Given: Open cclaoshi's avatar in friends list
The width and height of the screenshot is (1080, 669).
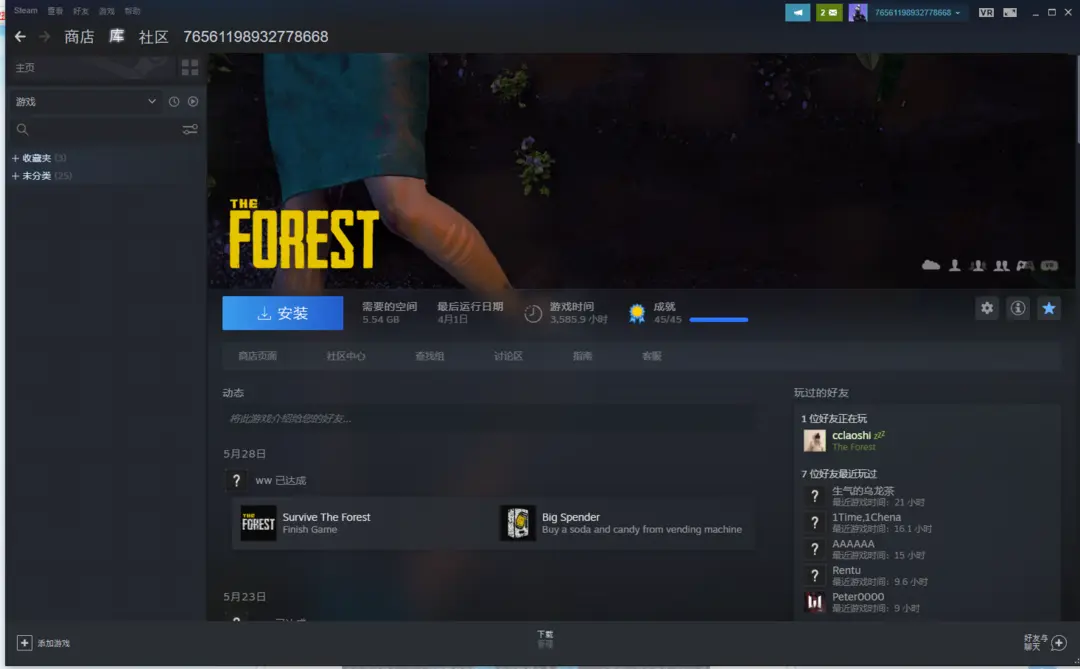Looking at the screenshot, I should pos(815,440).
